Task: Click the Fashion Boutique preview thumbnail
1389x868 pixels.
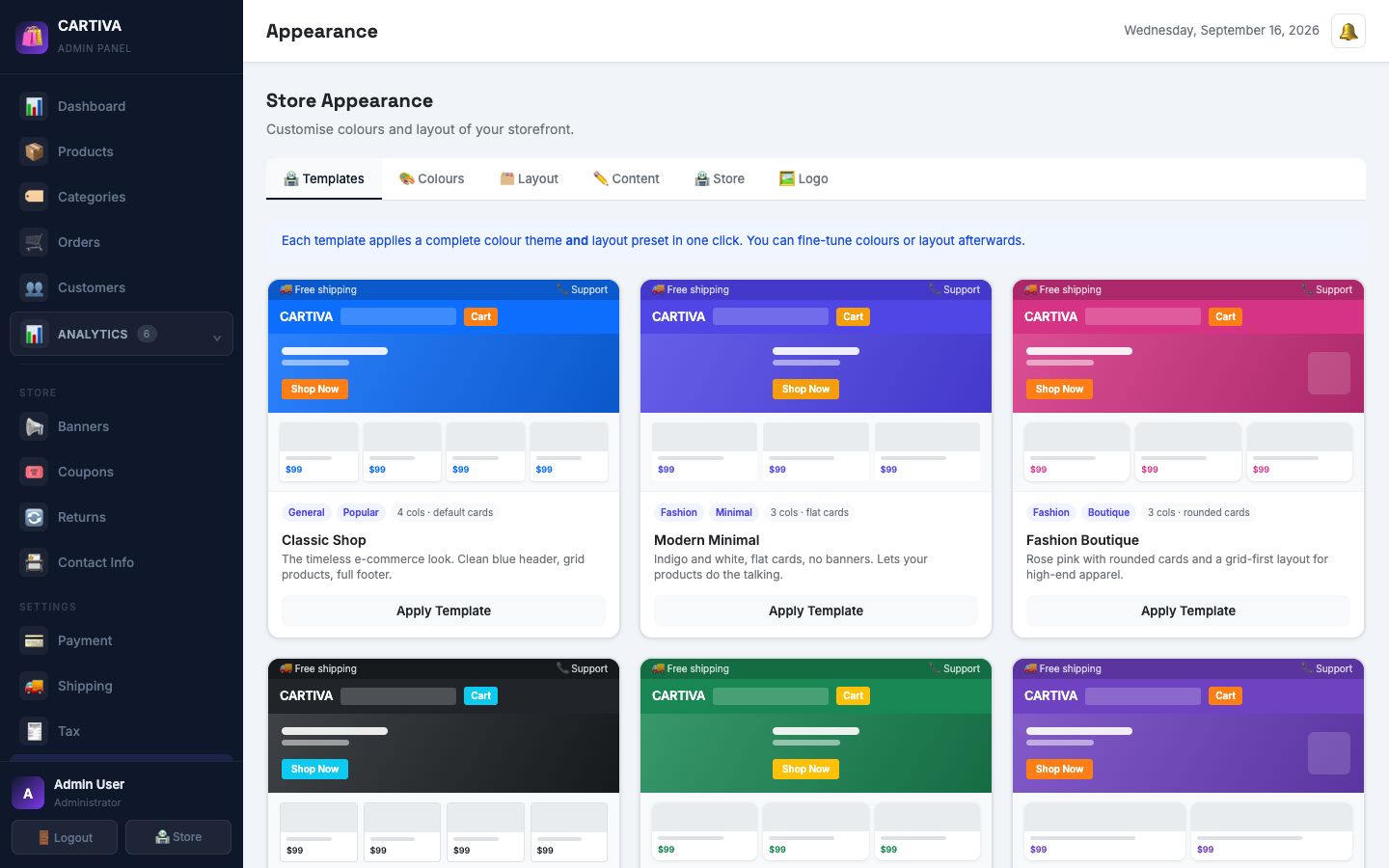Action: point(1188,386)
